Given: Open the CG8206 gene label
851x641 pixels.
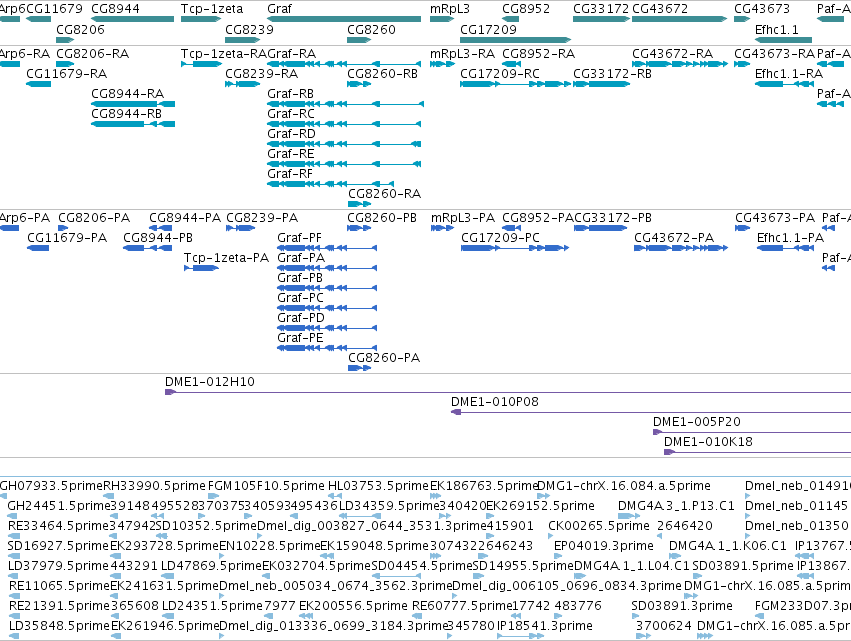Looking at the screenshot, I should pos(80,29).
